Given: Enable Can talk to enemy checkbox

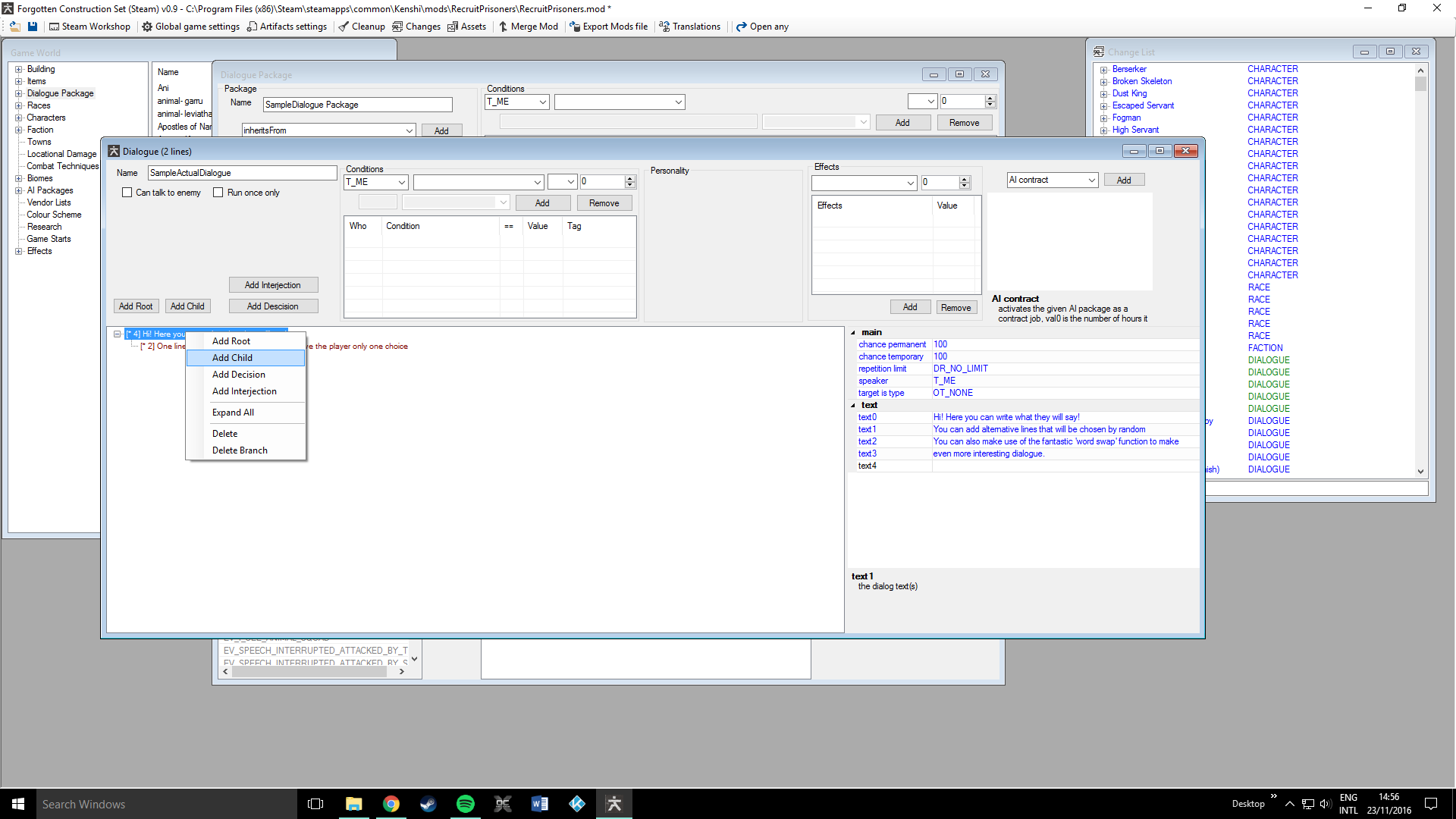Looking at the screenshot, I should 127,193.
